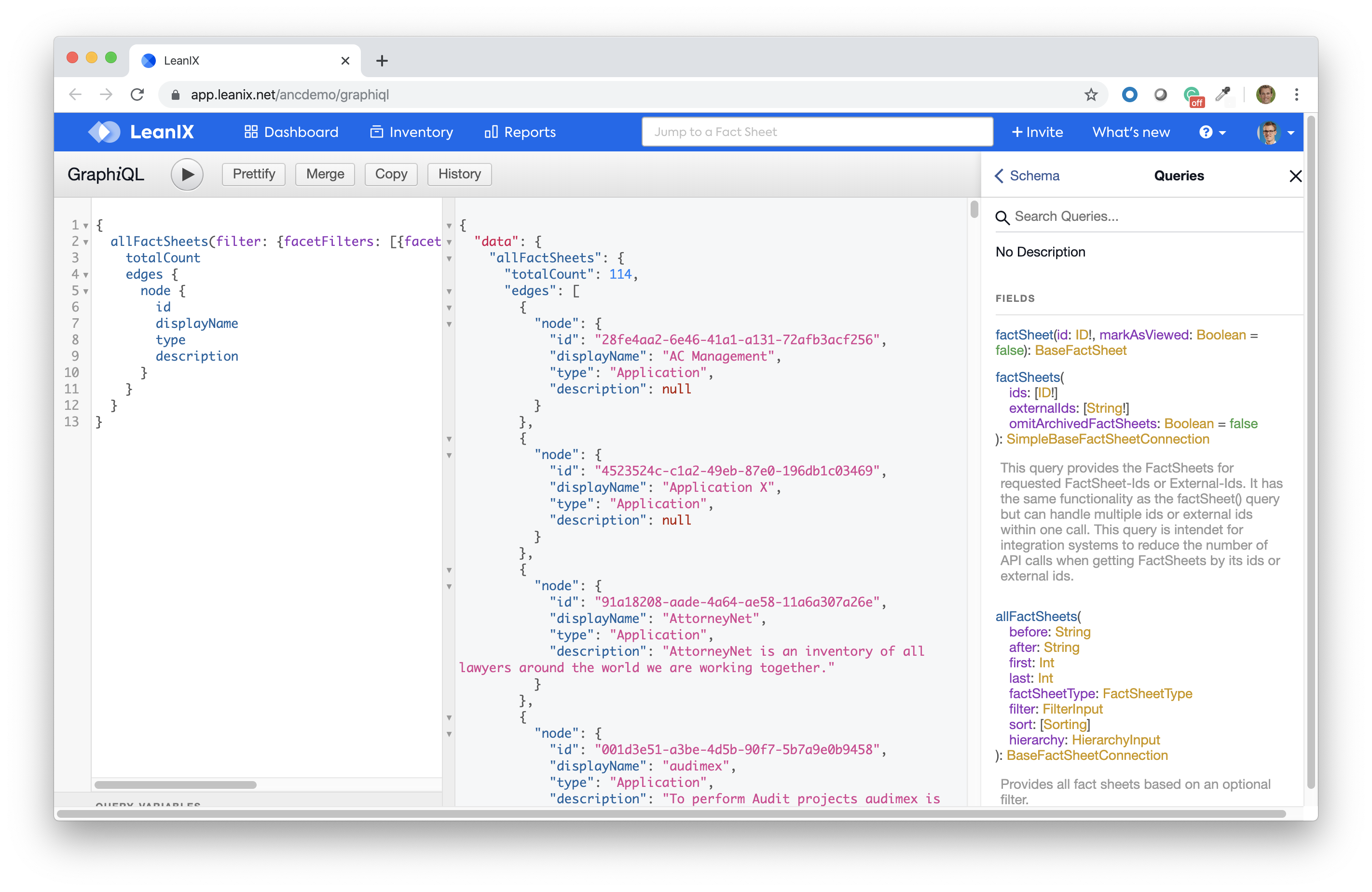This screenshot has height=892, width=1372.
Task: Click the search magnifier icon in Queries
Action: [1002, 217]
